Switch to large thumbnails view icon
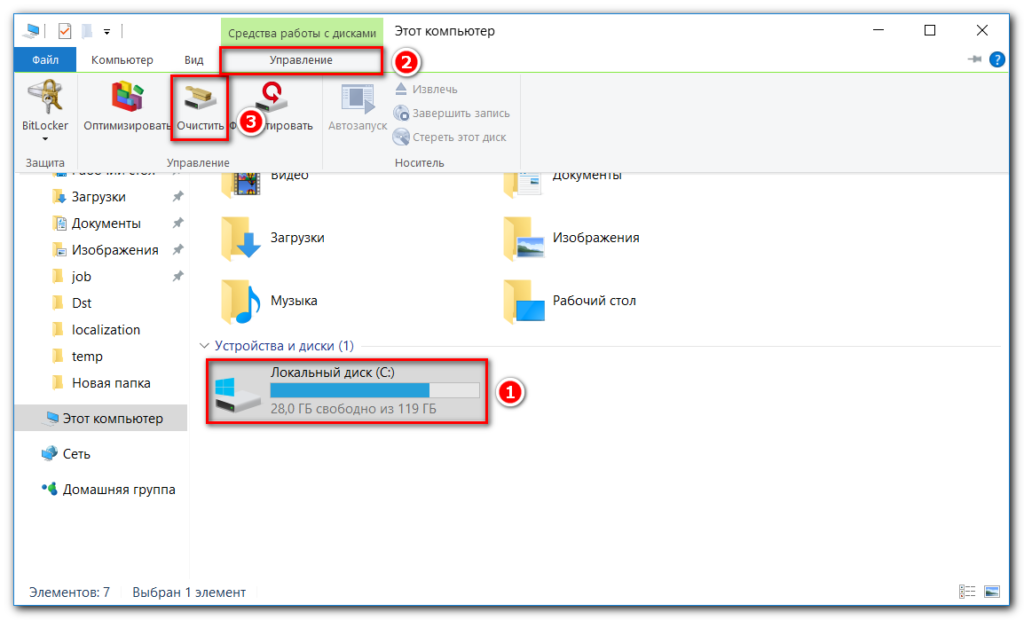This screenshot has width=1024, height=620. [992, 592]
